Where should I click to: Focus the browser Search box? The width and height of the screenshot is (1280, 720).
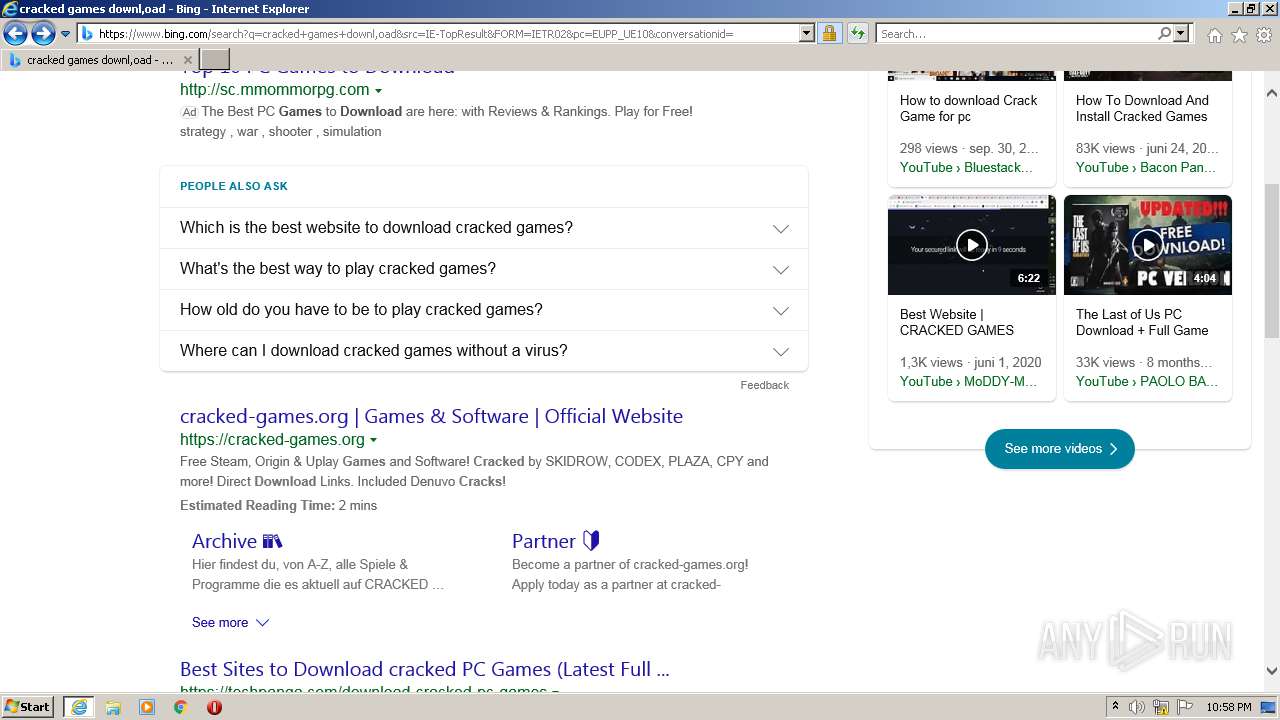point(1016,33)
